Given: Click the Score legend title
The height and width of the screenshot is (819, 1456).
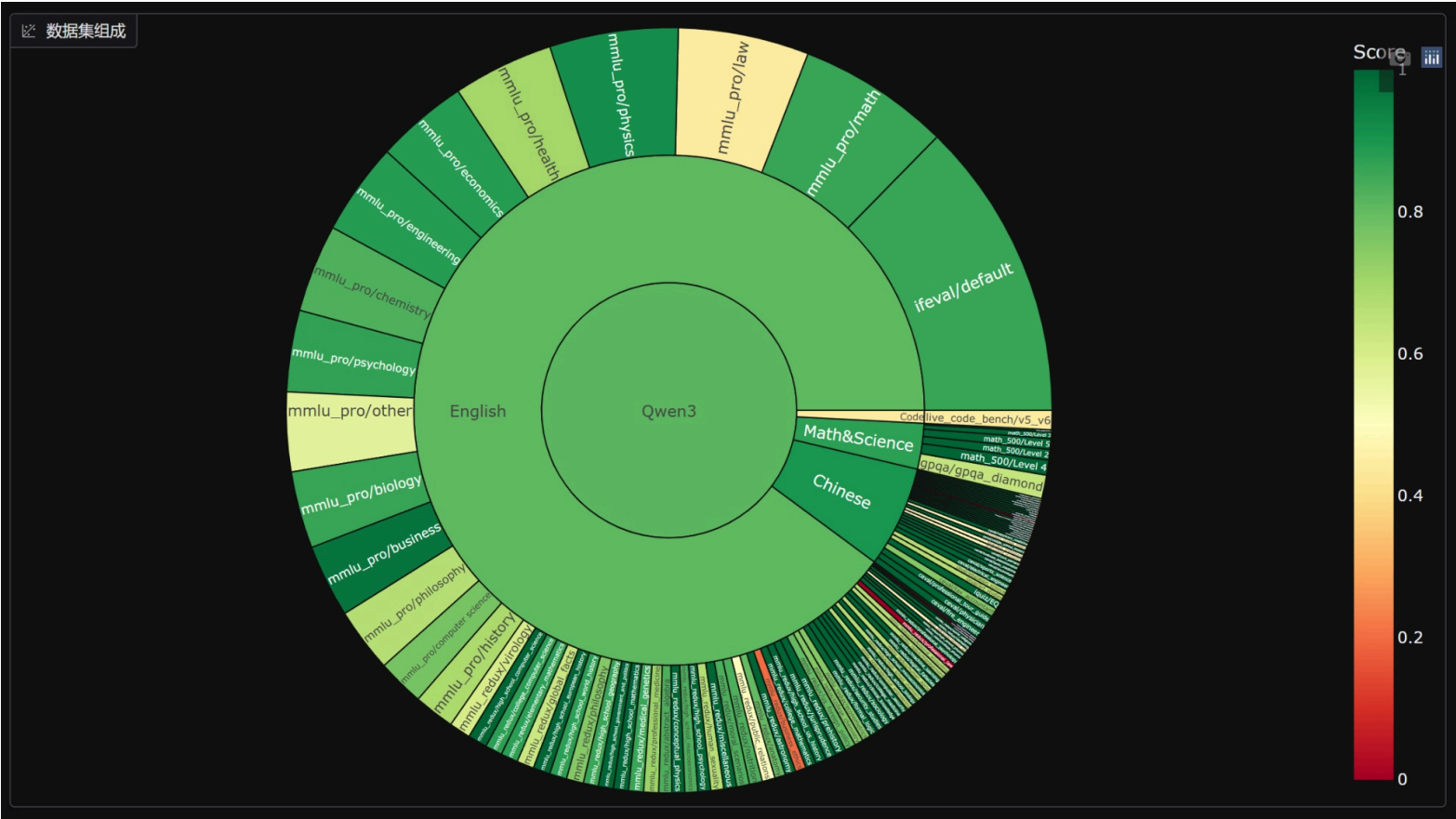Looking at the screenshot, I should [x=1379, y=52].
